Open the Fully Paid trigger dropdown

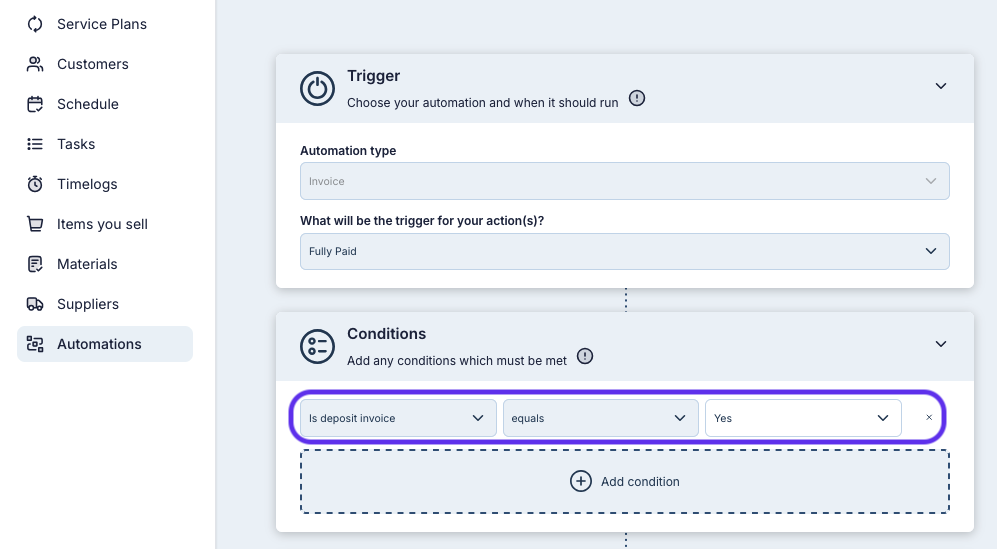624,251
